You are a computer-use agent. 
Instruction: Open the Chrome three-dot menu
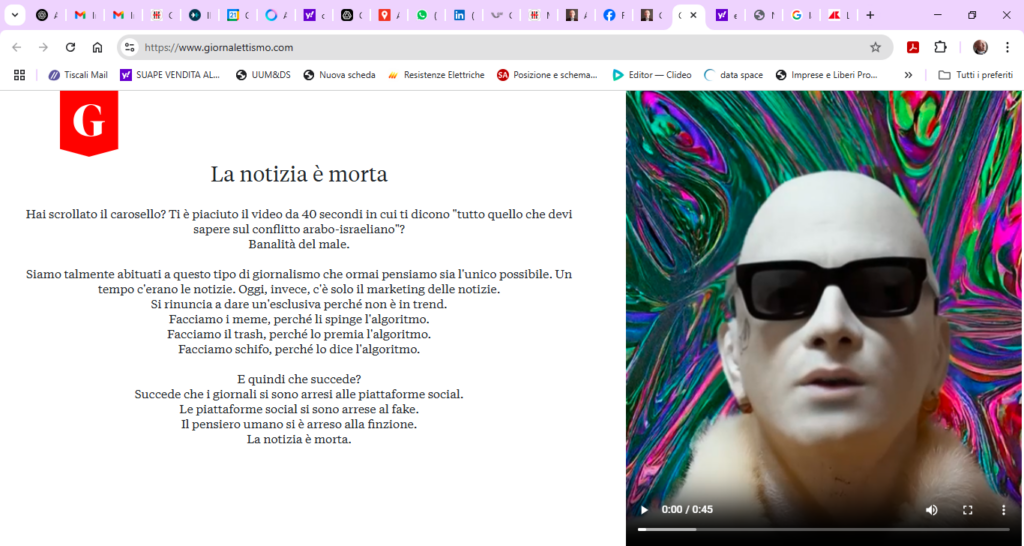1006,47
